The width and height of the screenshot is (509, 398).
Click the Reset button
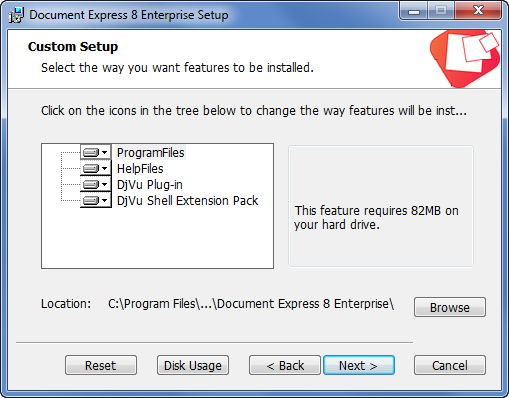[x=101, y=365]
